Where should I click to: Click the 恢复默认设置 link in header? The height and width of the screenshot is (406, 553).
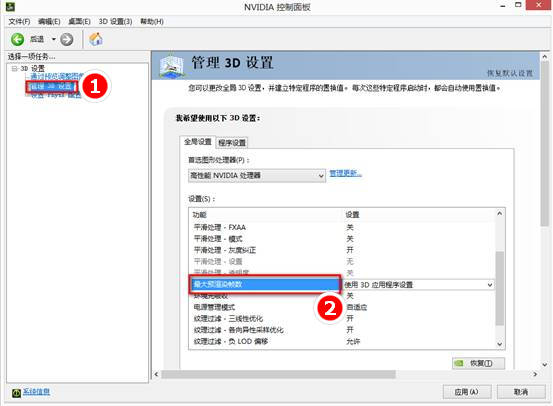(x=510, y=73)
